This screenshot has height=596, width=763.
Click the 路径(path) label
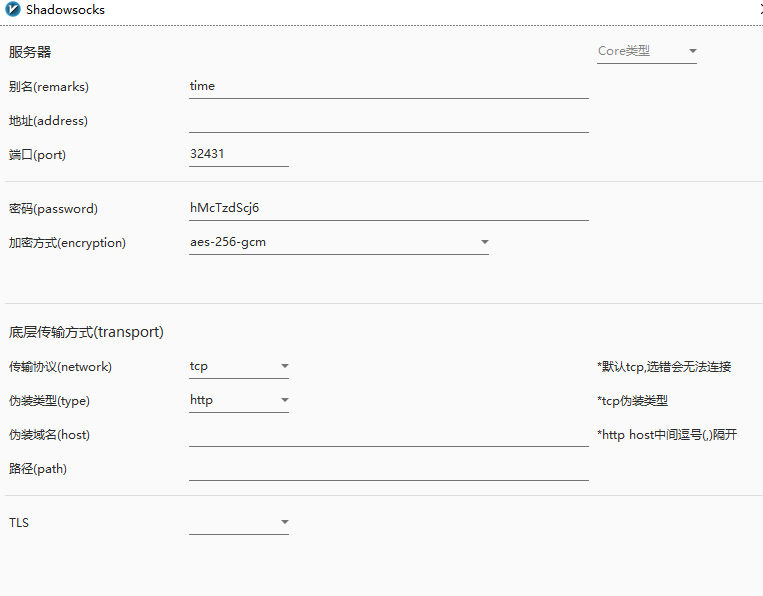click(37, 469)
